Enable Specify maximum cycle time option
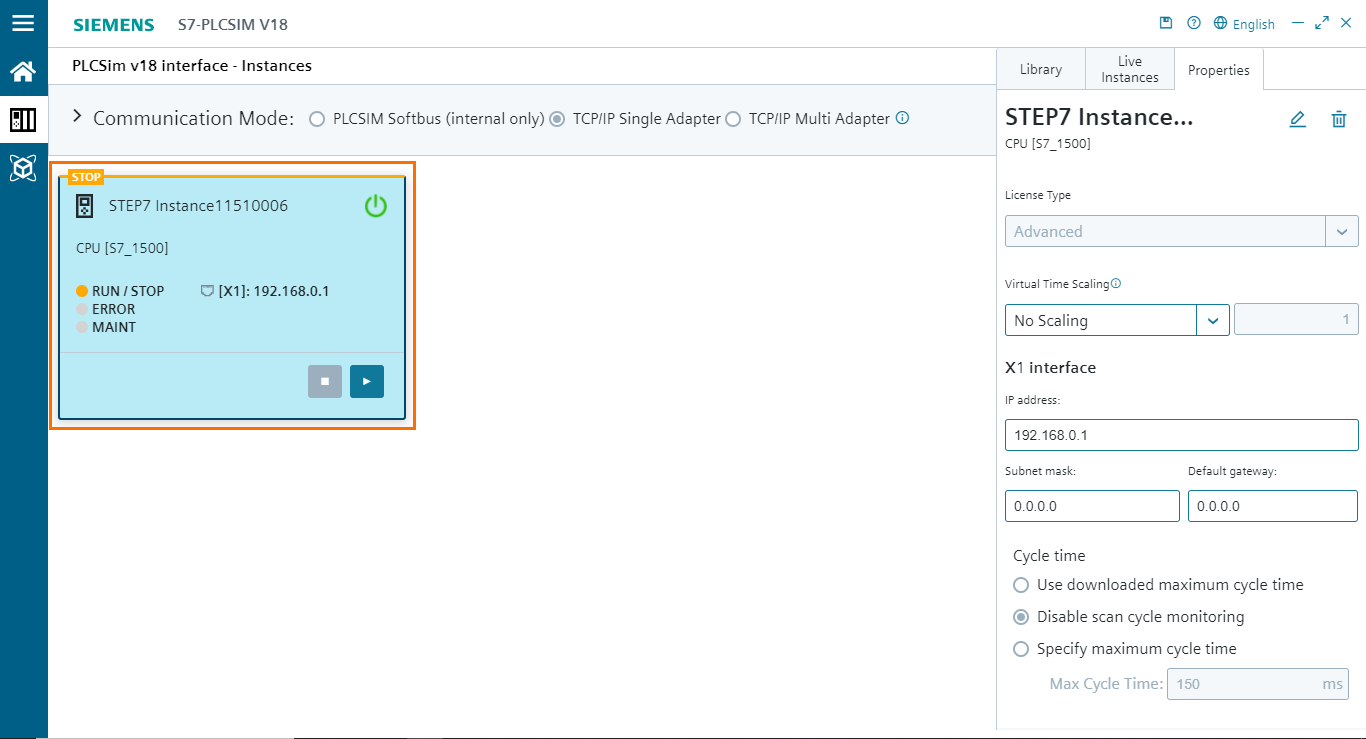Viewport: 1366px width, 739px height. coord(1021,648)
